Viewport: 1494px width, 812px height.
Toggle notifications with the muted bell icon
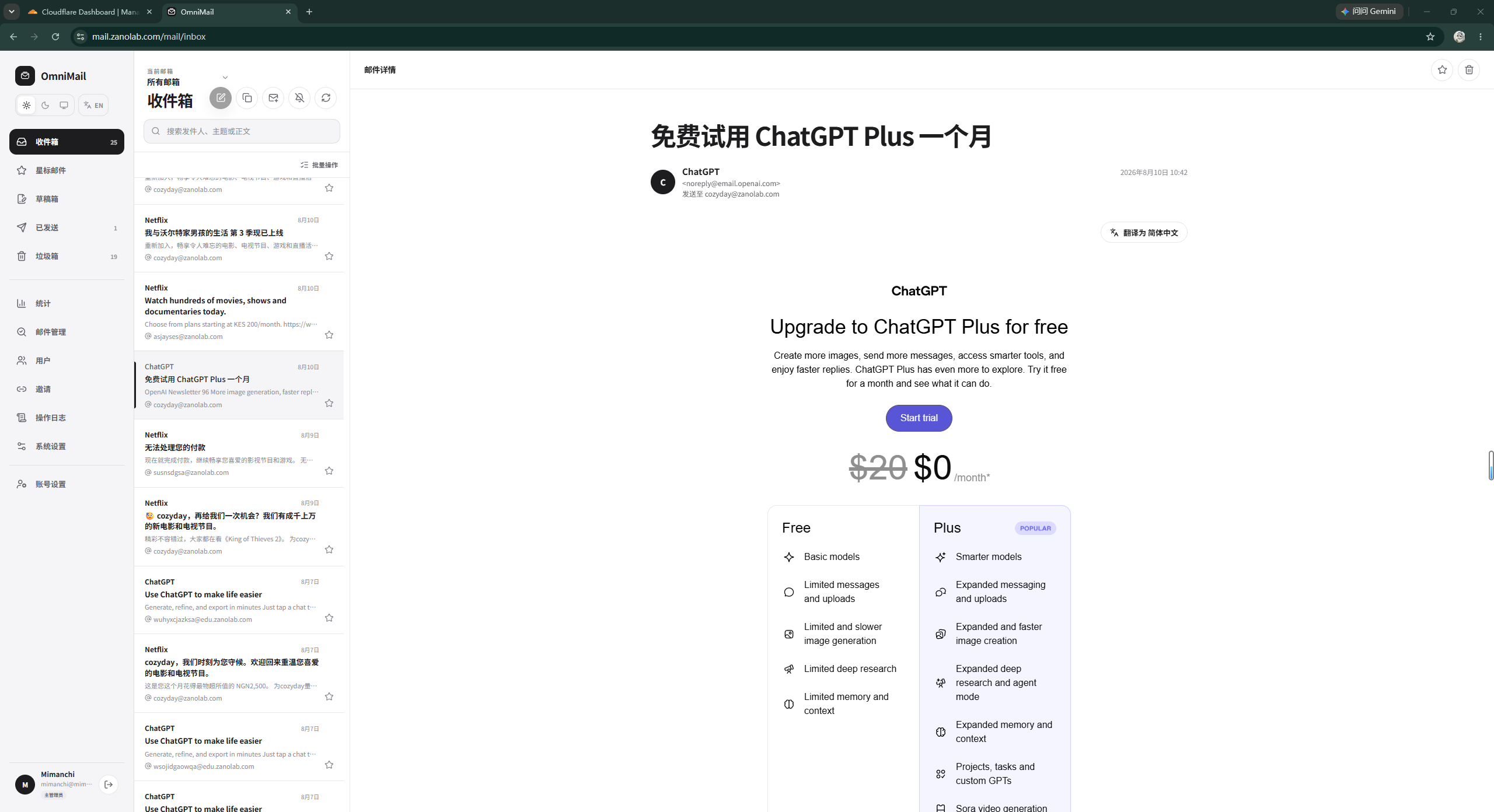299,98
